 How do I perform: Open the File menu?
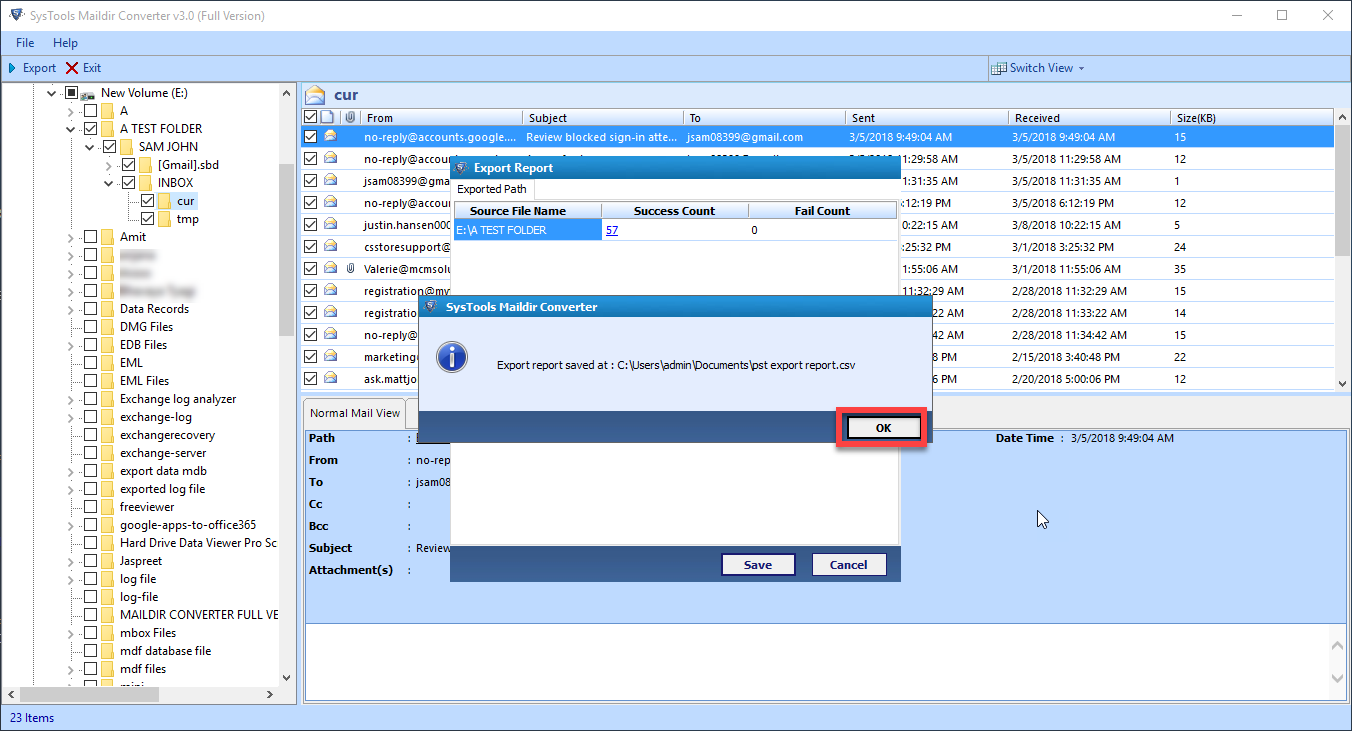click(x=25, y=43)
